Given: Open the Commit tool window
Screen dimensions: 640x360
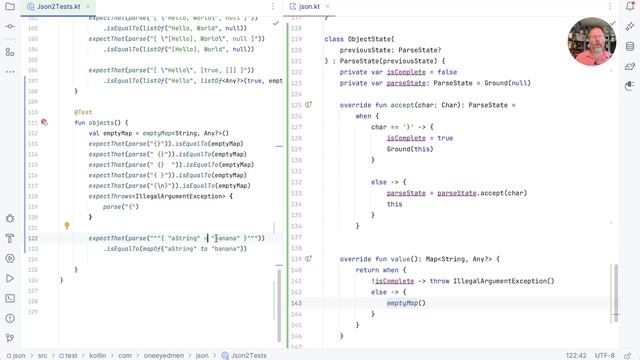Looking at the screenshot, I should 10,27.
